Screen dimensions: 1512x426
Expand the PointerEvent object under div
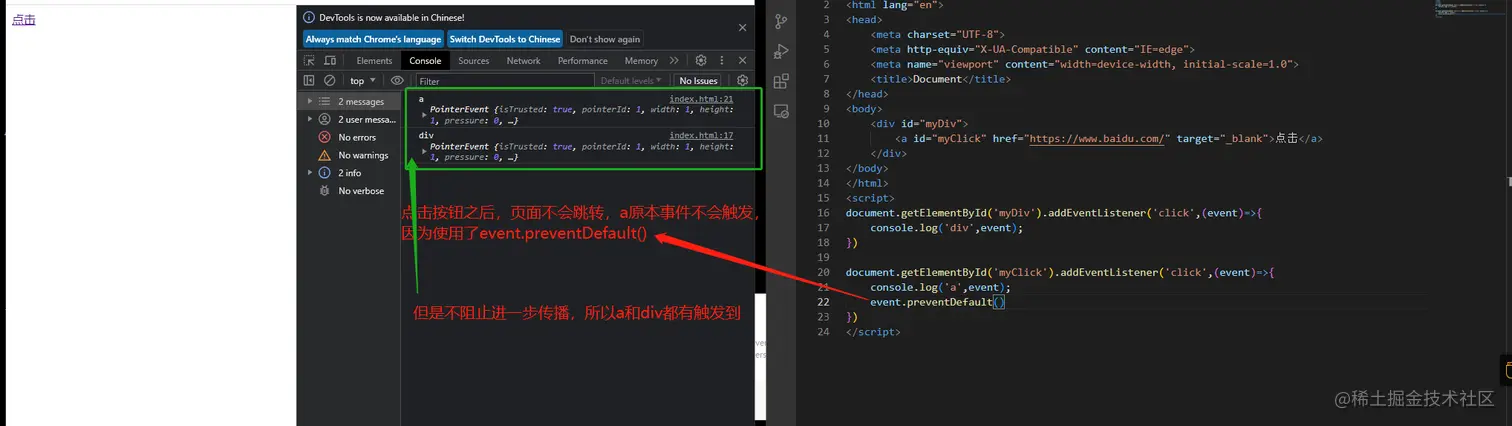(424, 152)
